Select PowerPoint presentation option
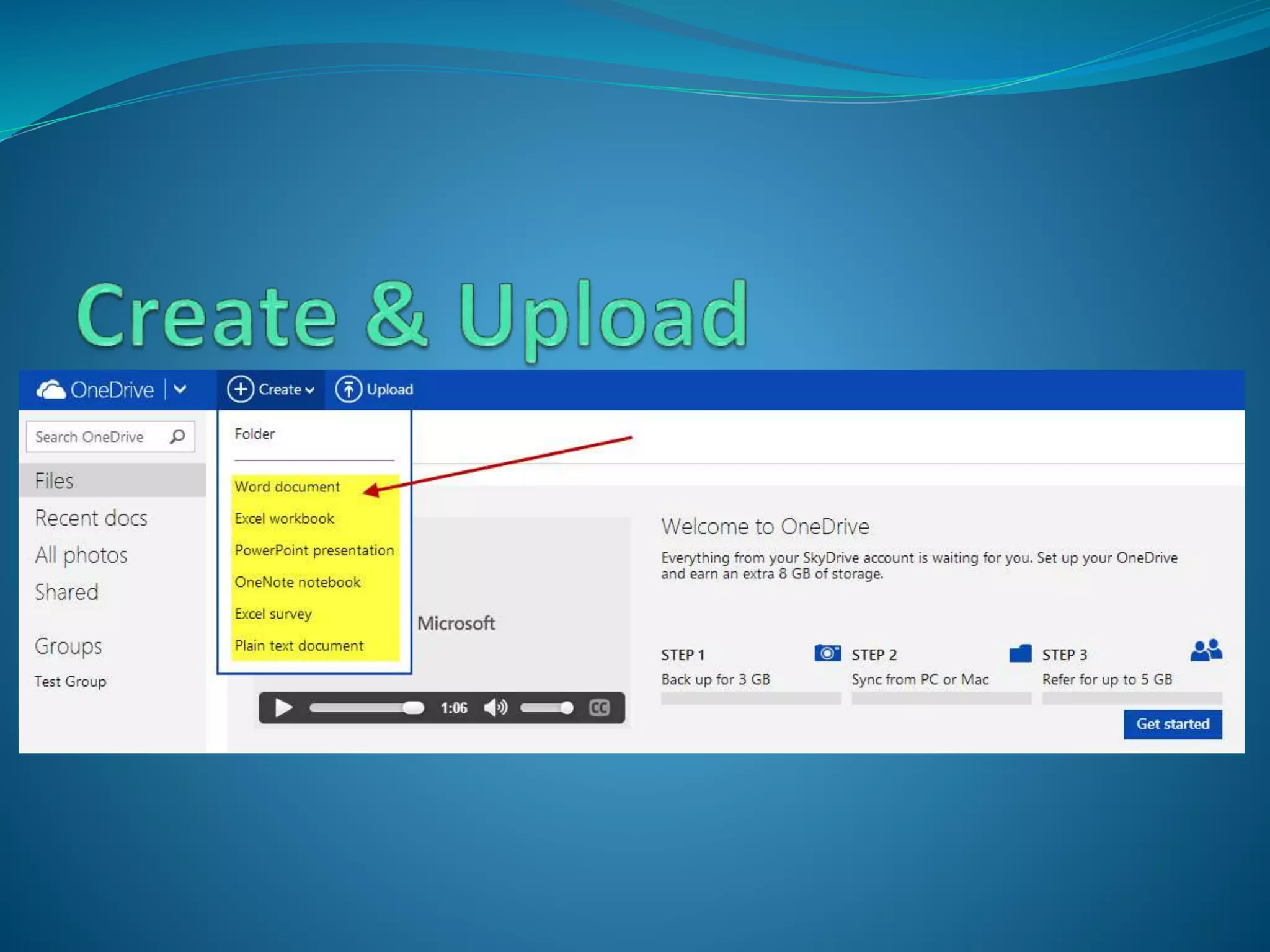1270x952 pixels. tap(314, 550)
